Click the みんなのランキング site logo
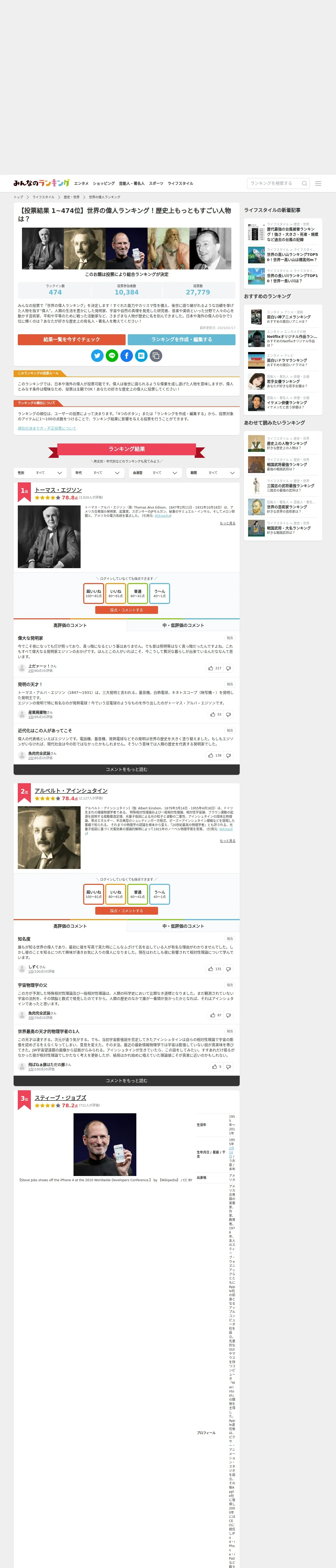This screenshot has width=336, height=1568. pyautogui.click(x=41, y=183)
